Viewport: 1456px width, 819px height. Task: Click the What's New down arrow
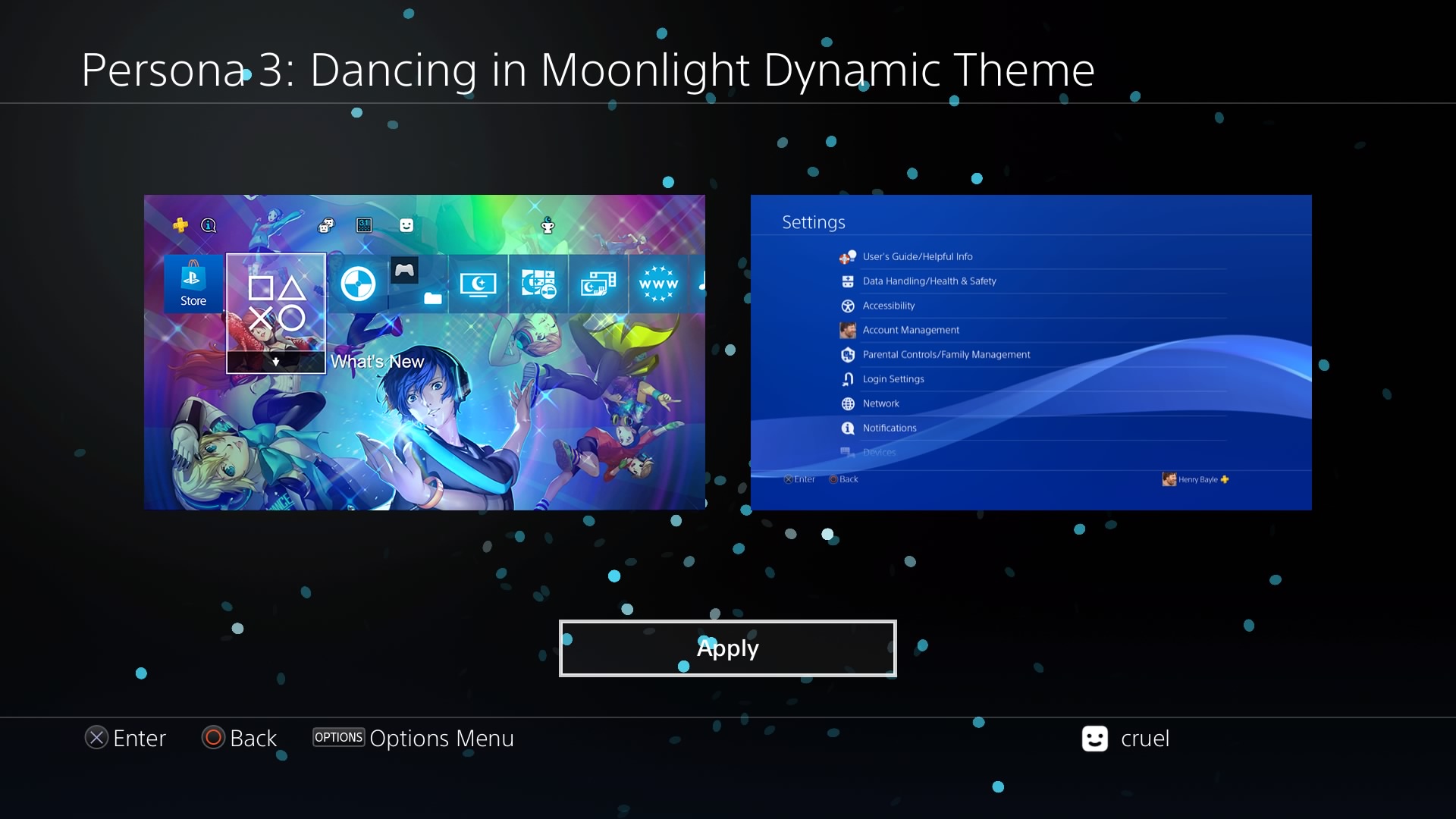276,362
